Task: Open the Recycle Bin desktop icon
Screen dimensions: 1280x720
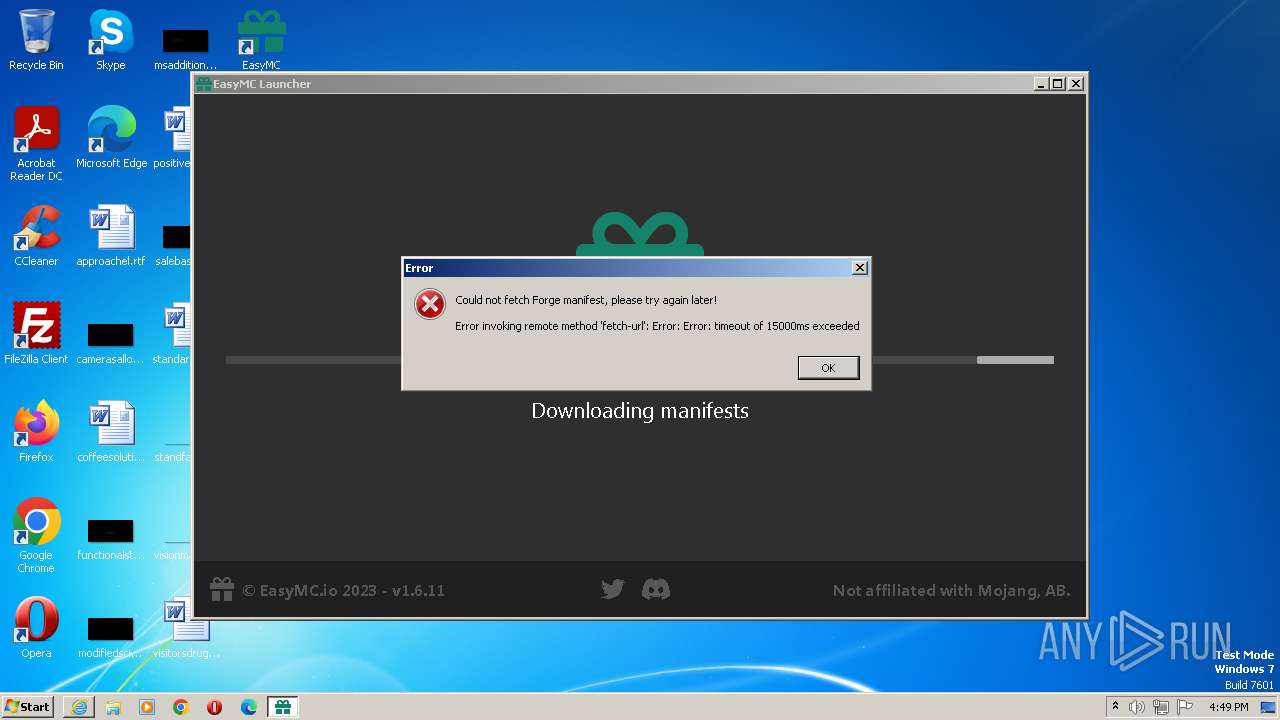Action: click(36, 41)
